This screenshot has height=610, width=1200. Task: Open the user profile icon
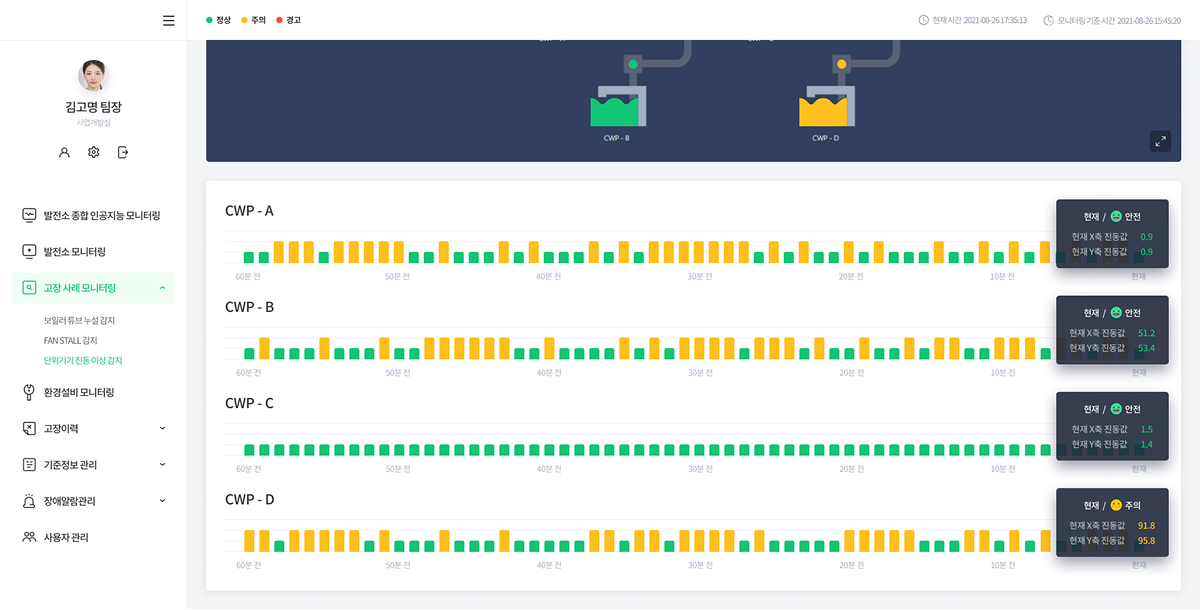click(x=64, y=152)
